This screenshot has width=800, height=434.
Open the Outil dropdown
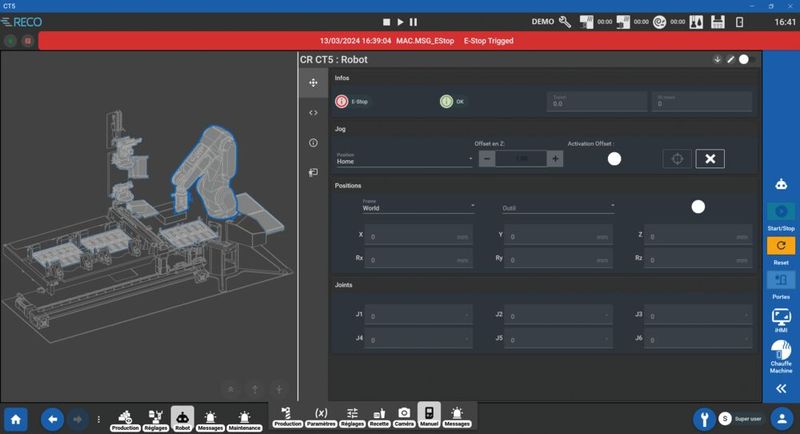557,207
